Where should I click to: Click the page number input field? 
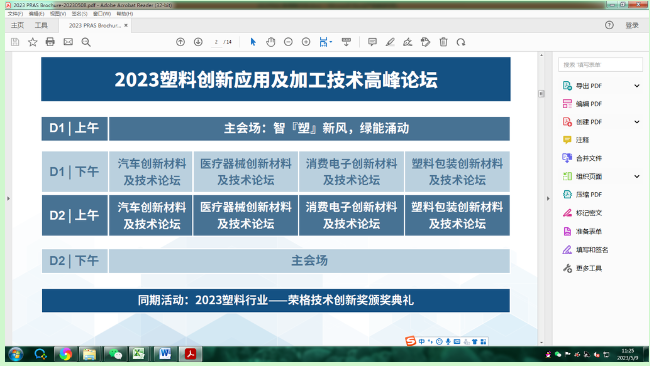point(216,42)
